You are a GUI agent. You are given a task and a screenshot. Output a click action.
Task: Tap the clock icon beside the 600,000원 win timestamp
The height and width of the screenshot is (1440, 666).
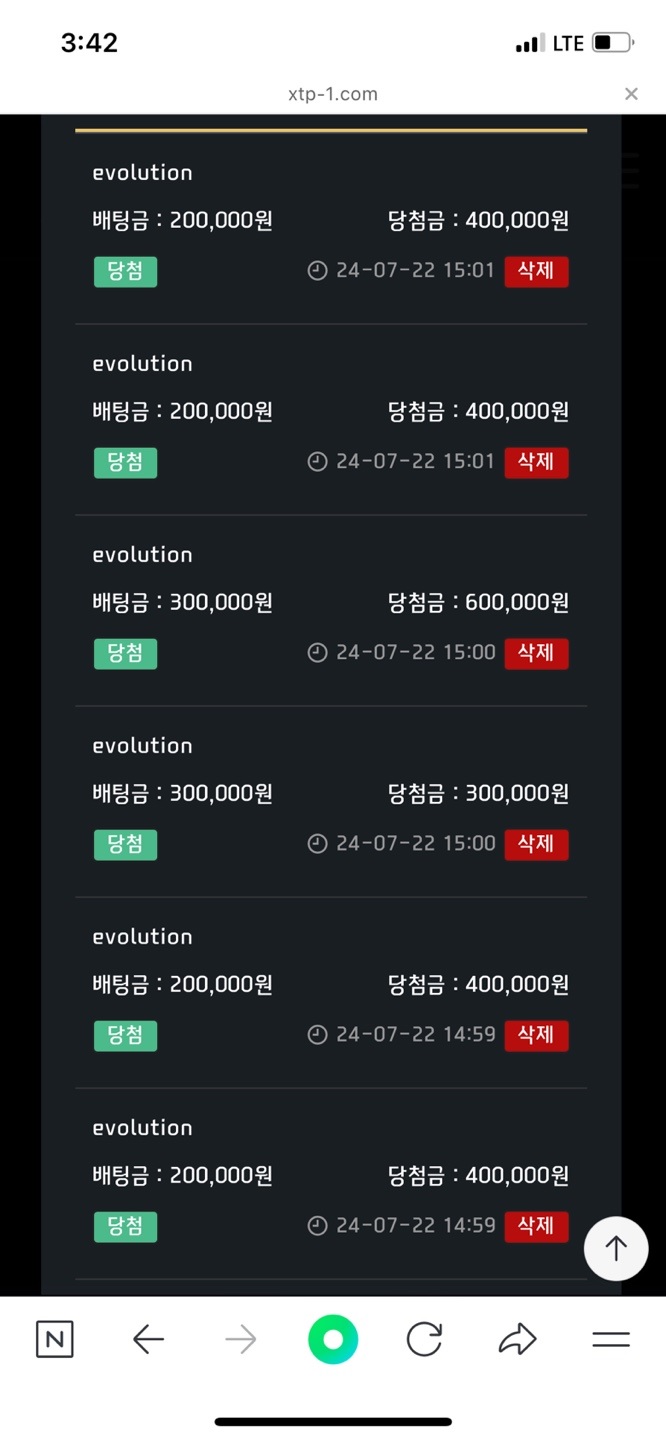pos(317,653)
